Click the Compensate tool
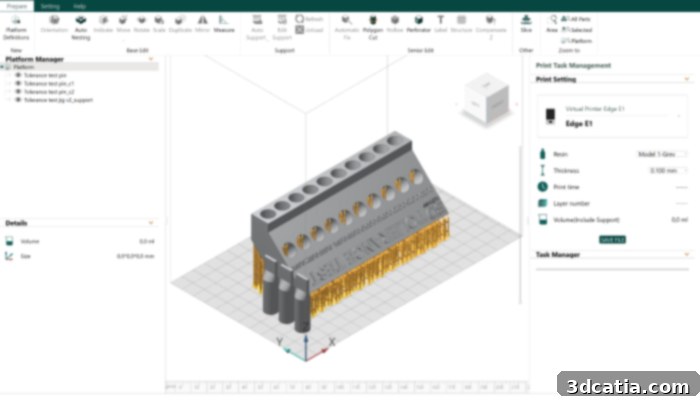Viewport: 700px width, 400px height. pyautogui.click(x=491, y=27)
